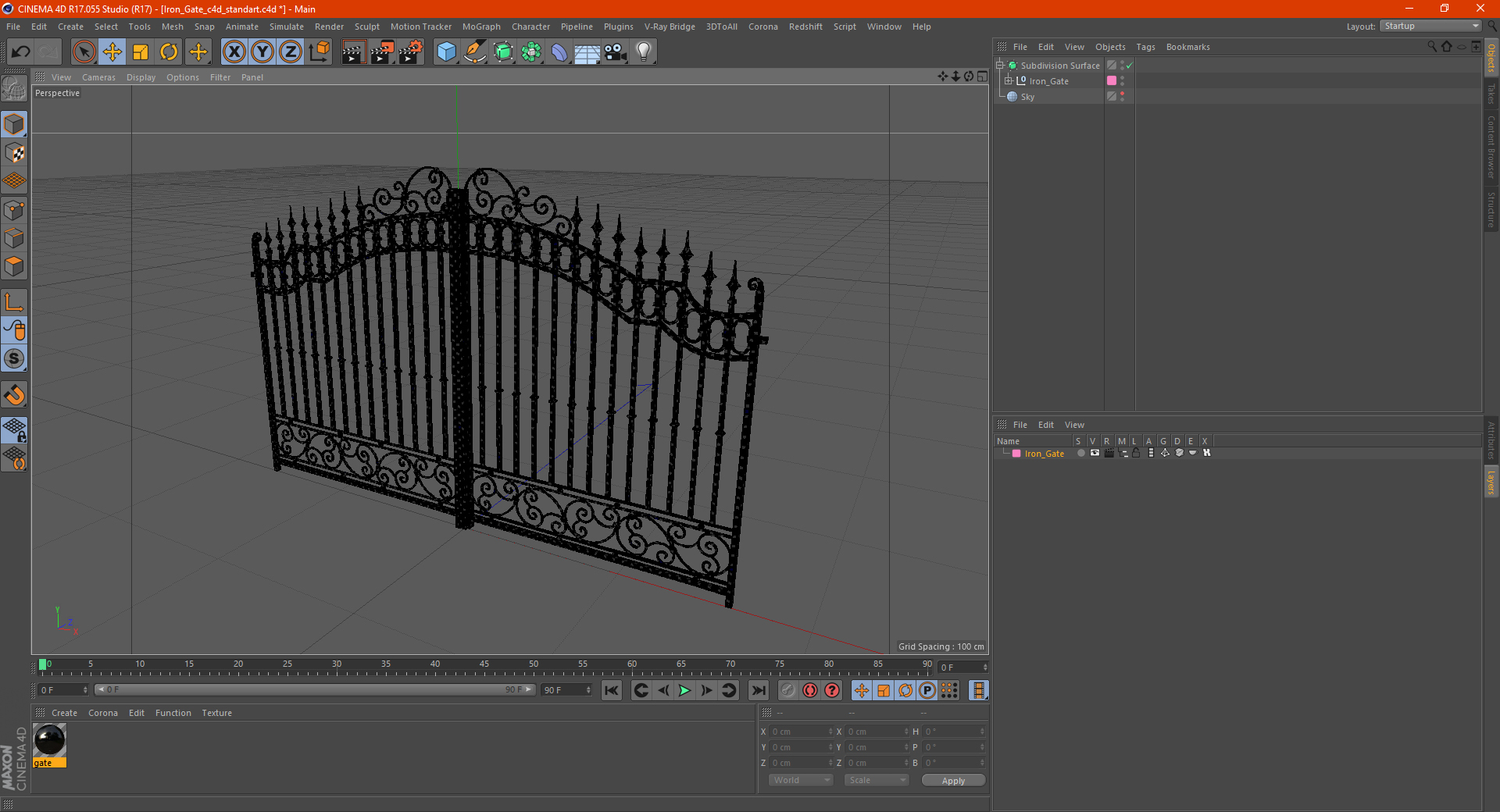Toggle Iron_Gate layer lock
This screenshot has width=1500, height=812.
[x=1136, y=453]
